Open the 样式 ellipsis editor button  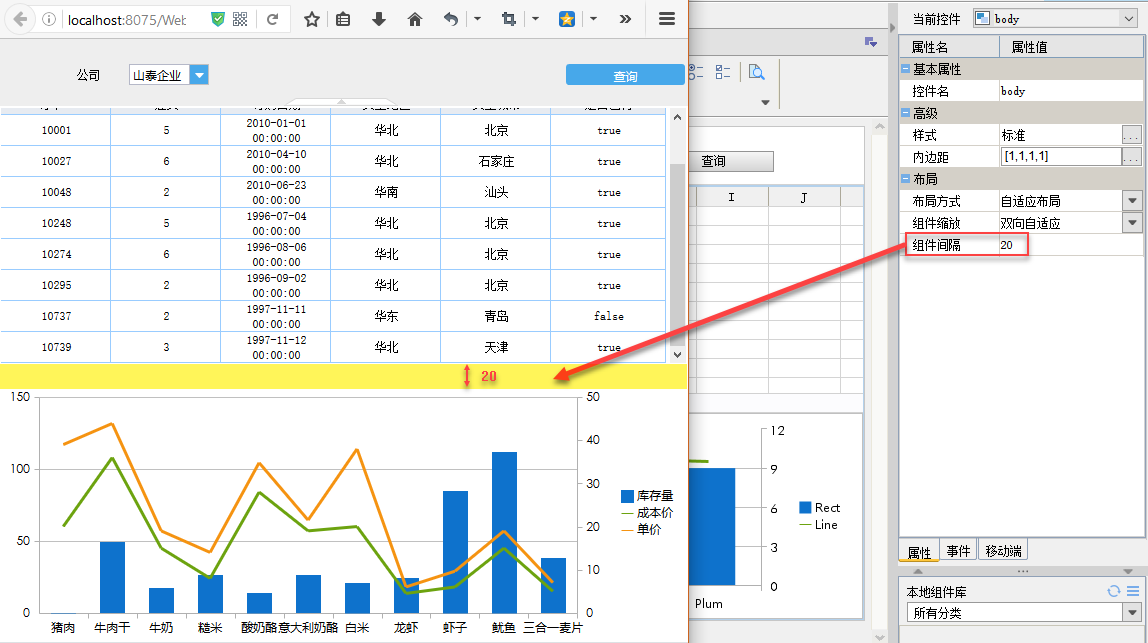[1131, 135]
